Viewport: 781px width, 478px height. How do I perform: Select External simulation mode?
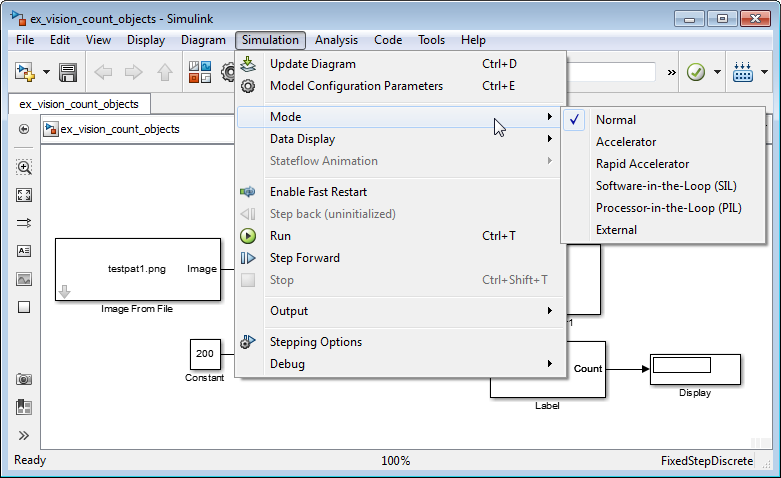[616, 230]
